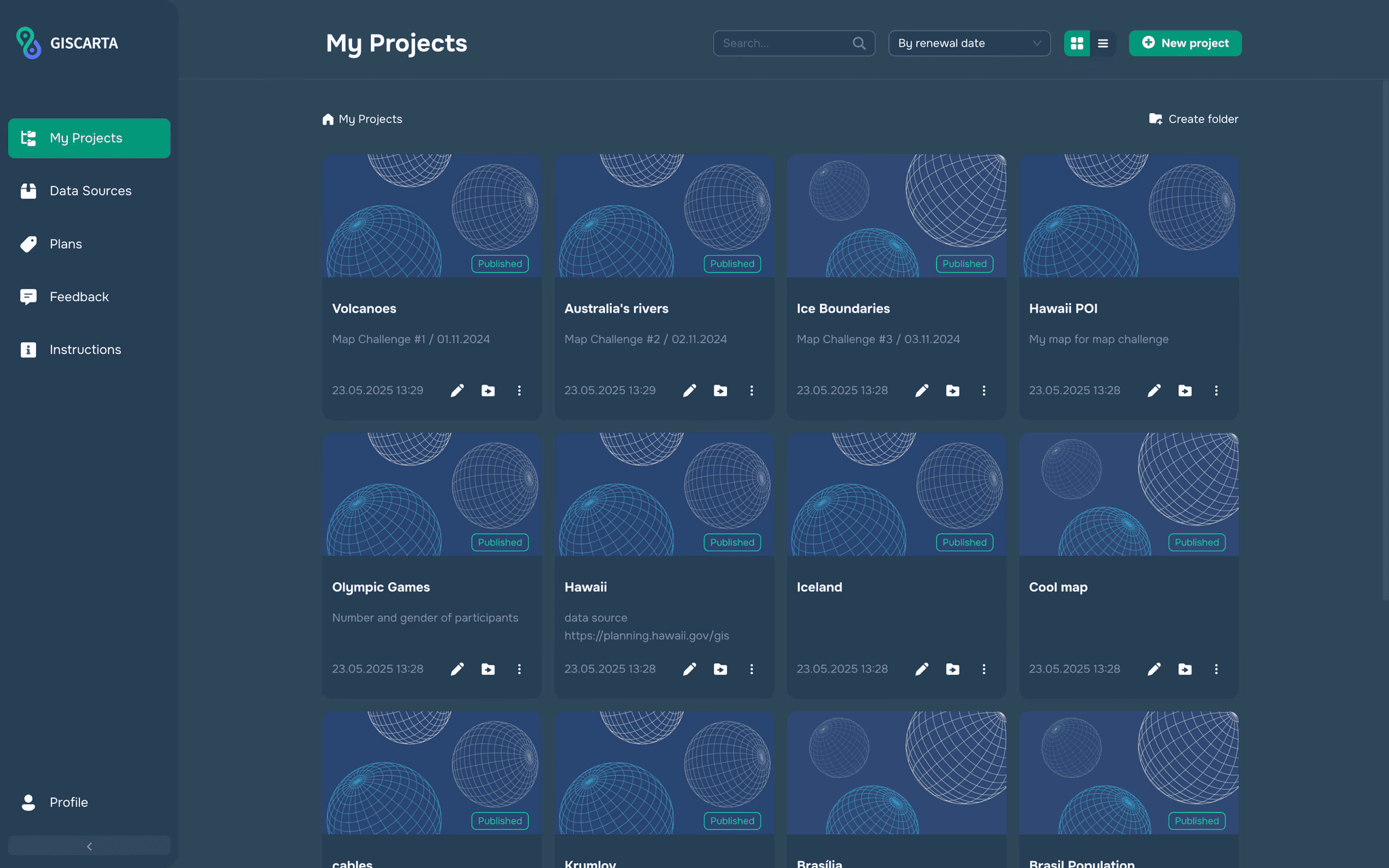Move Australia's rivers project to folder
This screenshot has width=1389, height=868.
(720, 391)
